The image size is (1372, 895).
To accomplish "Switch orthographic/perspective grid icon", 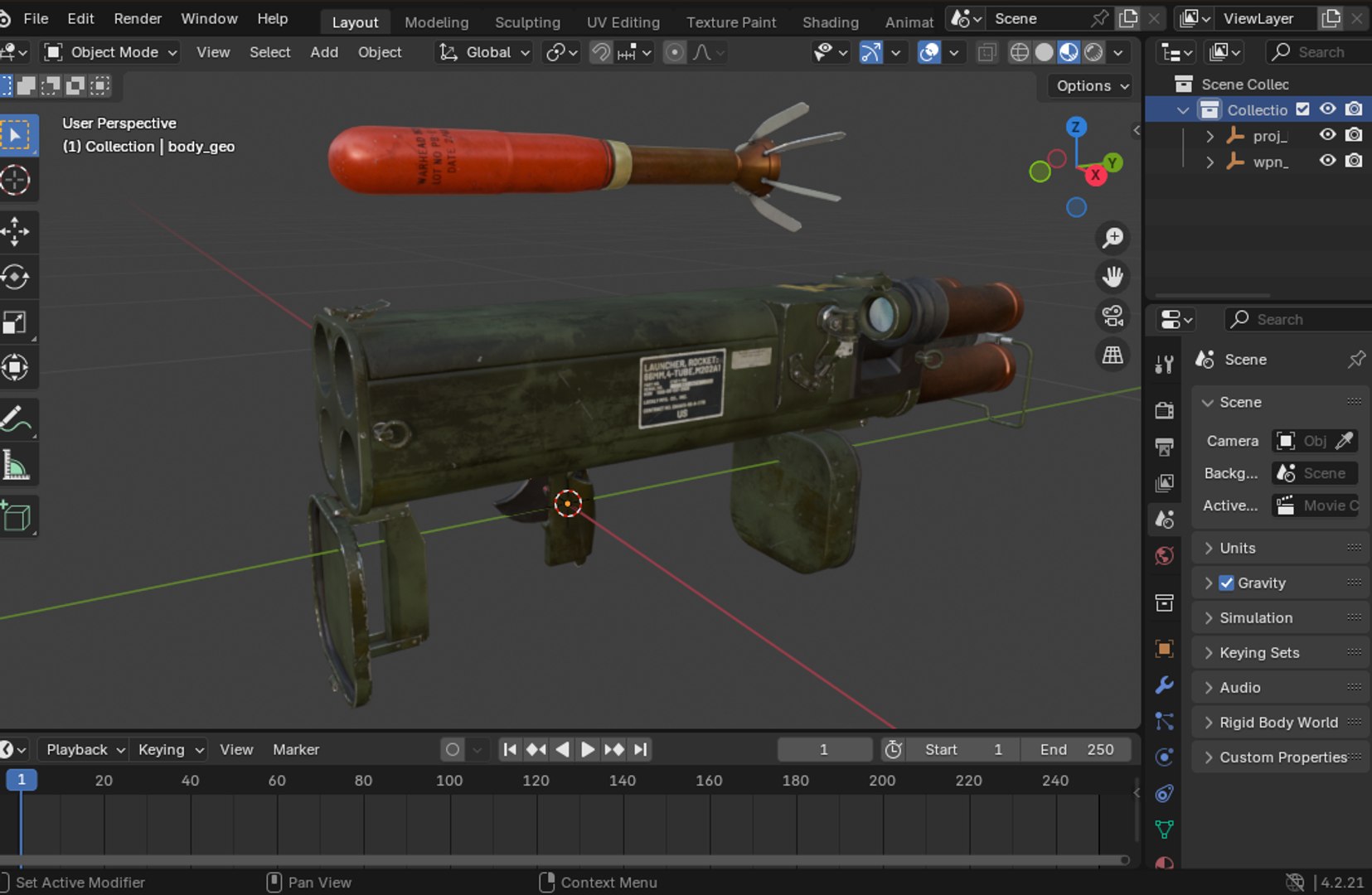I will click(1113, 355).
